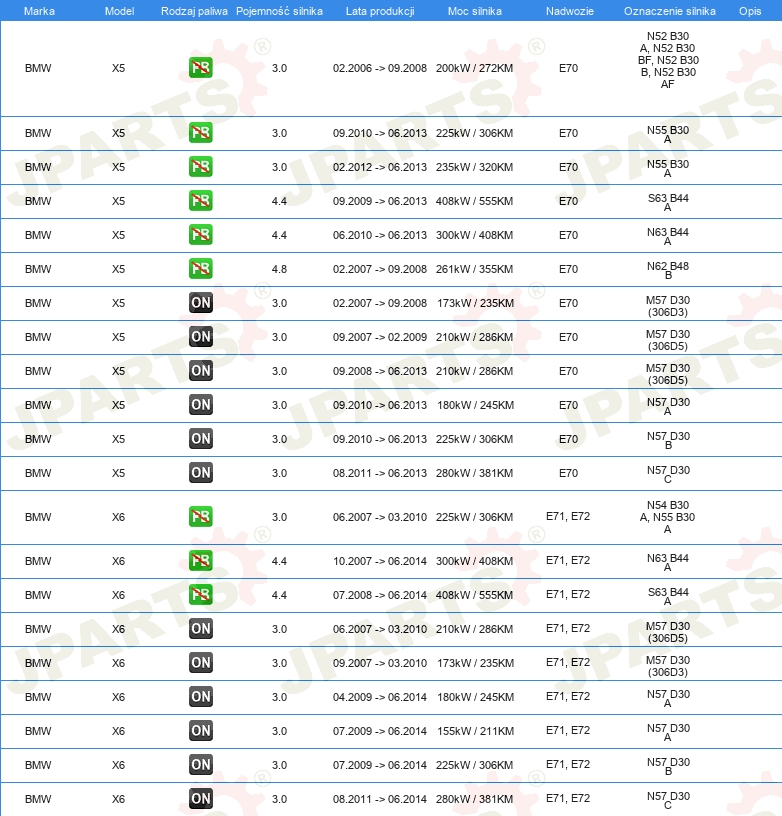Click the ON diesel icon in the X5 180kW / 245KM row
Viewport: 782px width, 816px height.
[200, 405]
